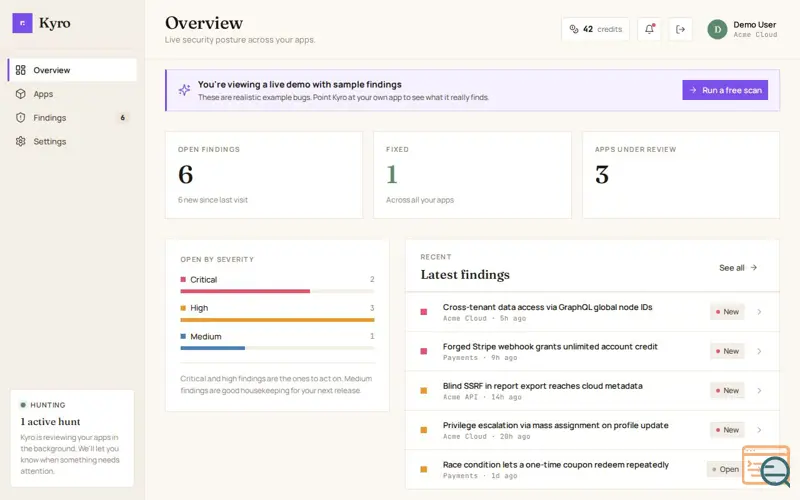
Task: Click the Latest findings heading
Action: (x=465, y=274)
